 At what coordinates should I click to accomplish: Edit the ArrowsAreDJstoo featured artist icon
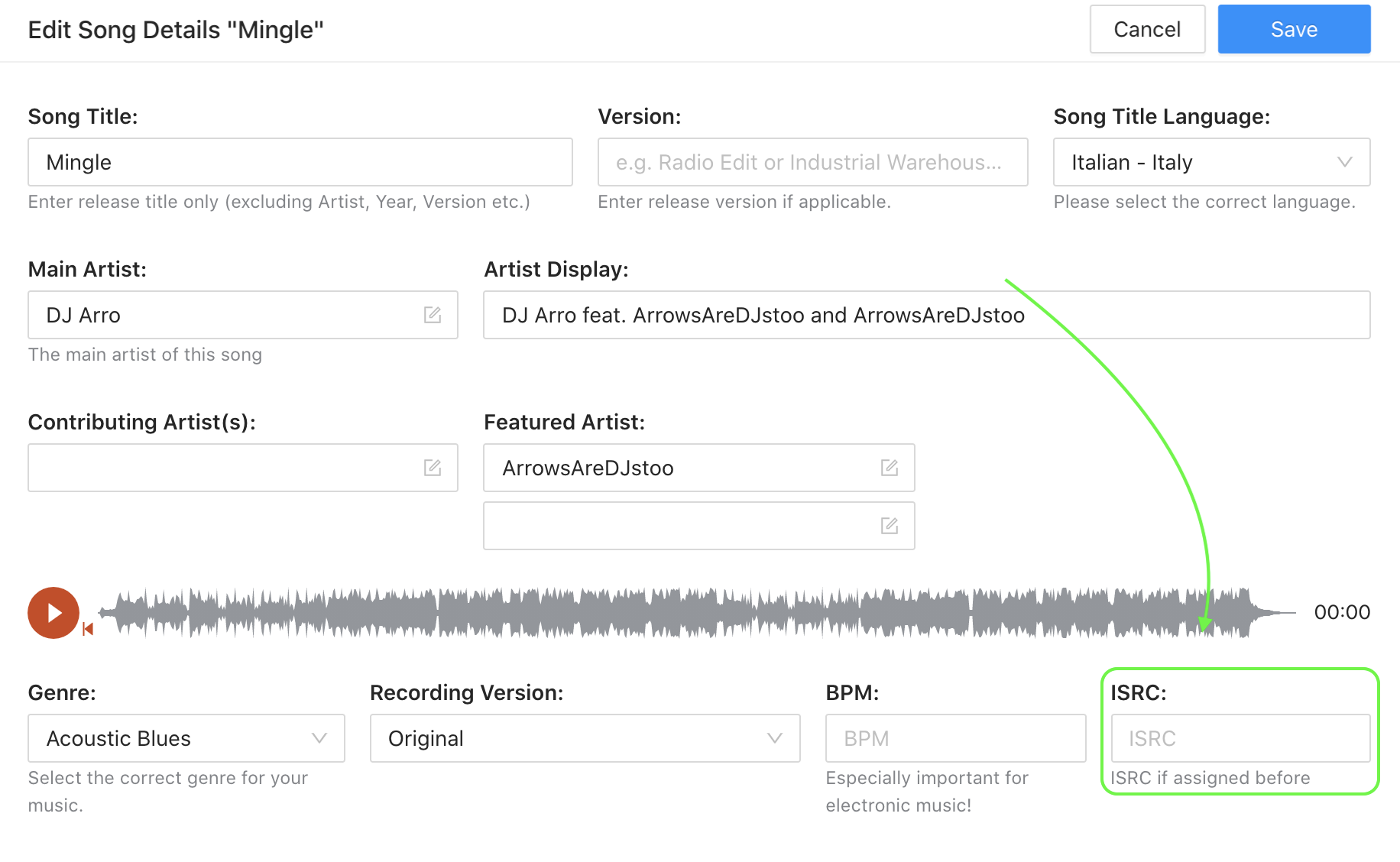click(890, 468)
